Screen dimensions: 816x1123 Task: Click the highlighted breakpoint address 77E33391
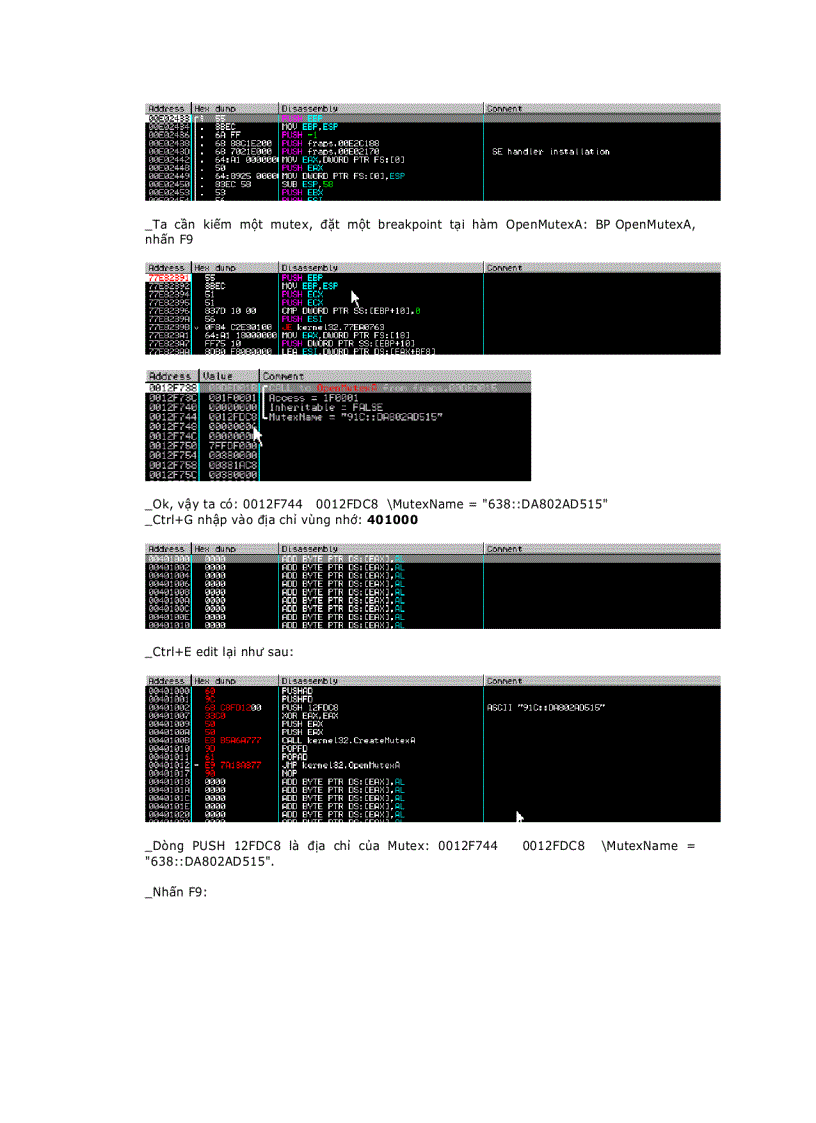[166, 276]
